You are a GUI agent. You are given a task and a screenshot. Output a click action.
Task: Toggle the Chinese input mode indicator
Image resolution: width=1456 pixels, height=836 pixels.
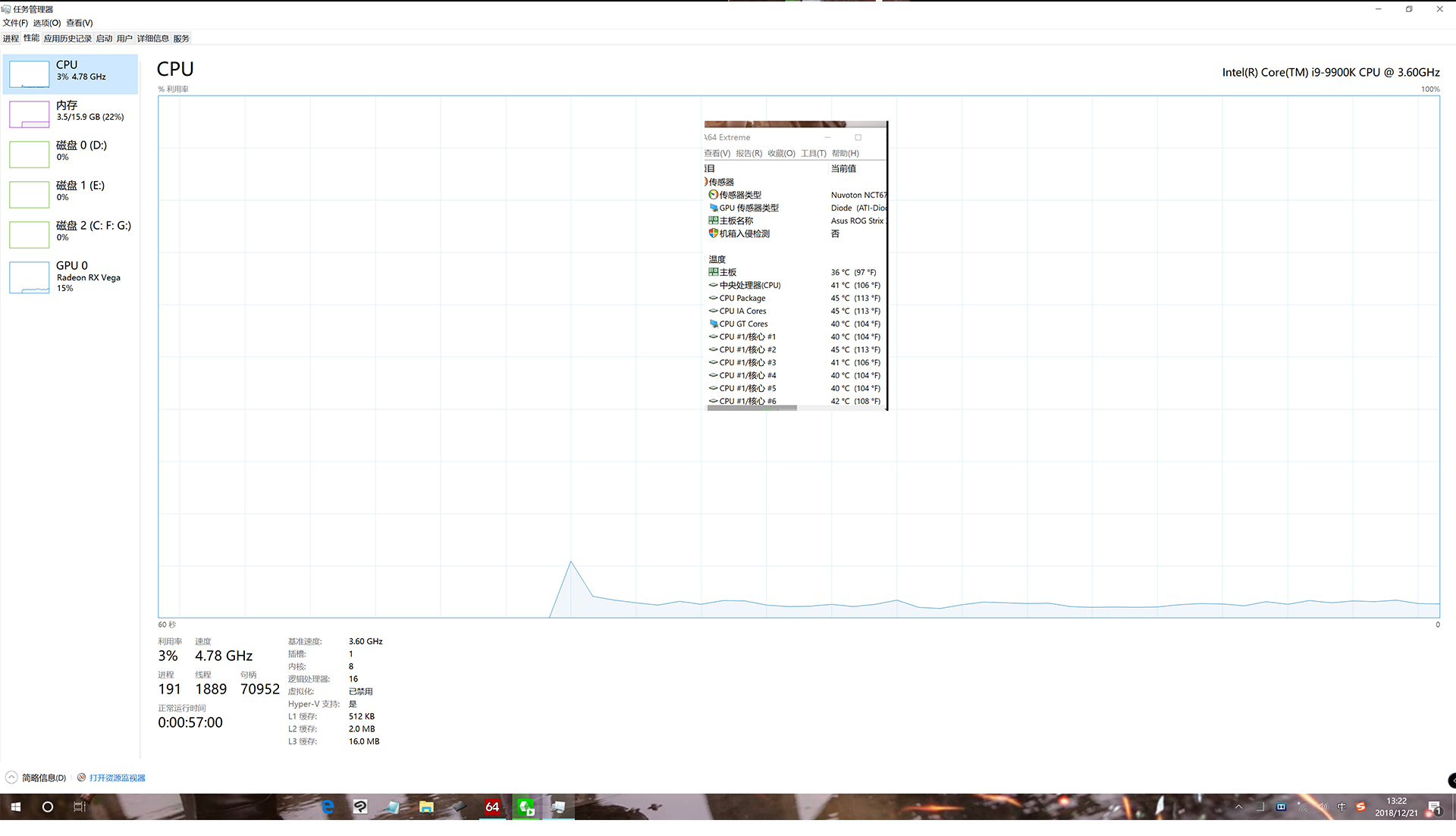tap(1341, 807)
